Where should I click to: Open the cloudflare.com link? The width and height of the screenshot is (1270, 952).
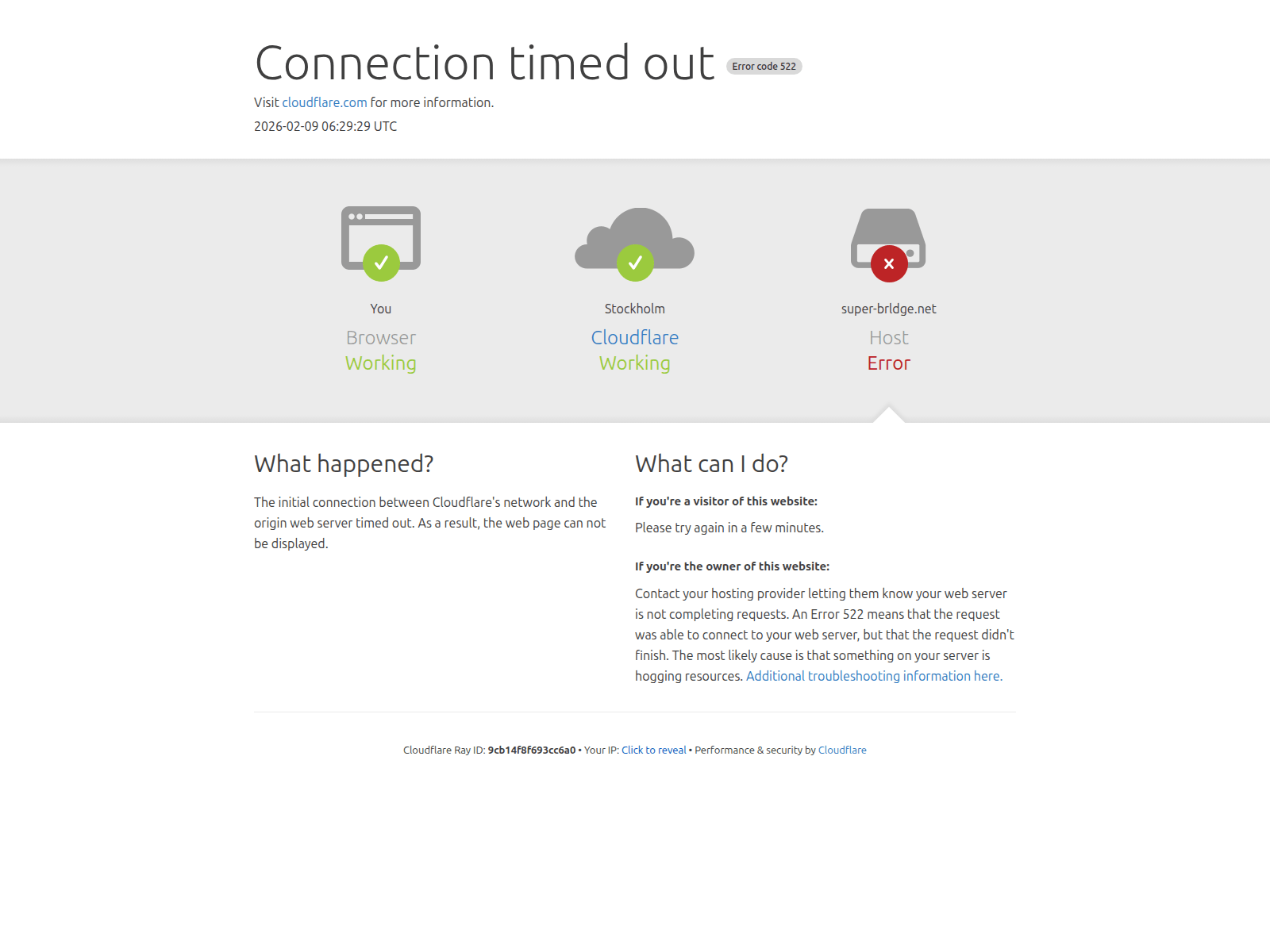325,102
